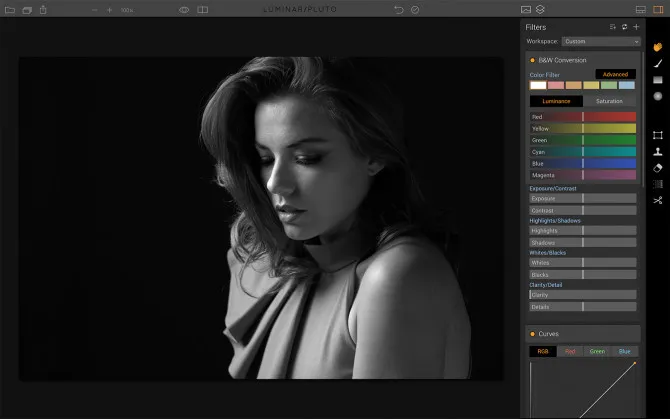Choose the Clone stamp tool
This screenshot has height=419, width=670.
pyautogui.click(x=658, y=152)
